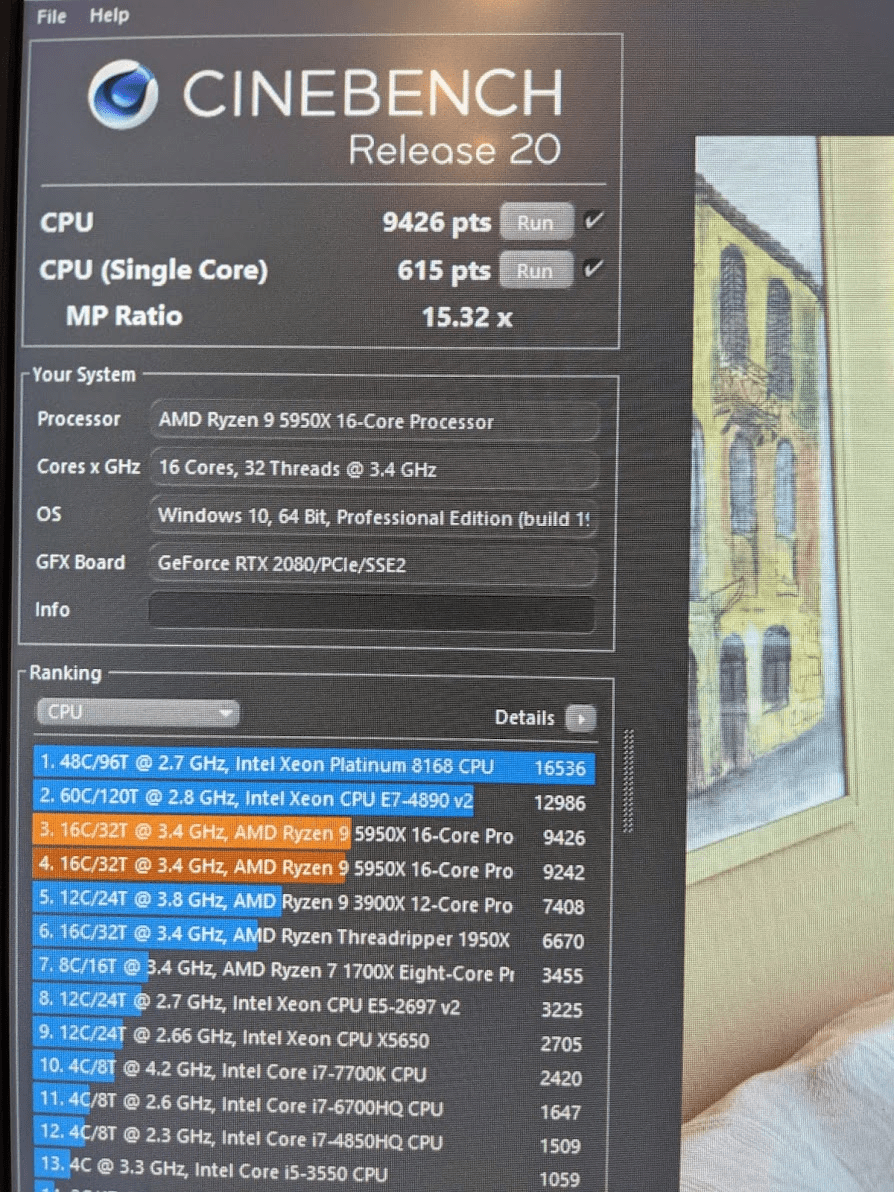The image size is (894, 1192).
Task: Click the 9426 pts CPU score
Action: pyautogui.click(x=437, y=222)
